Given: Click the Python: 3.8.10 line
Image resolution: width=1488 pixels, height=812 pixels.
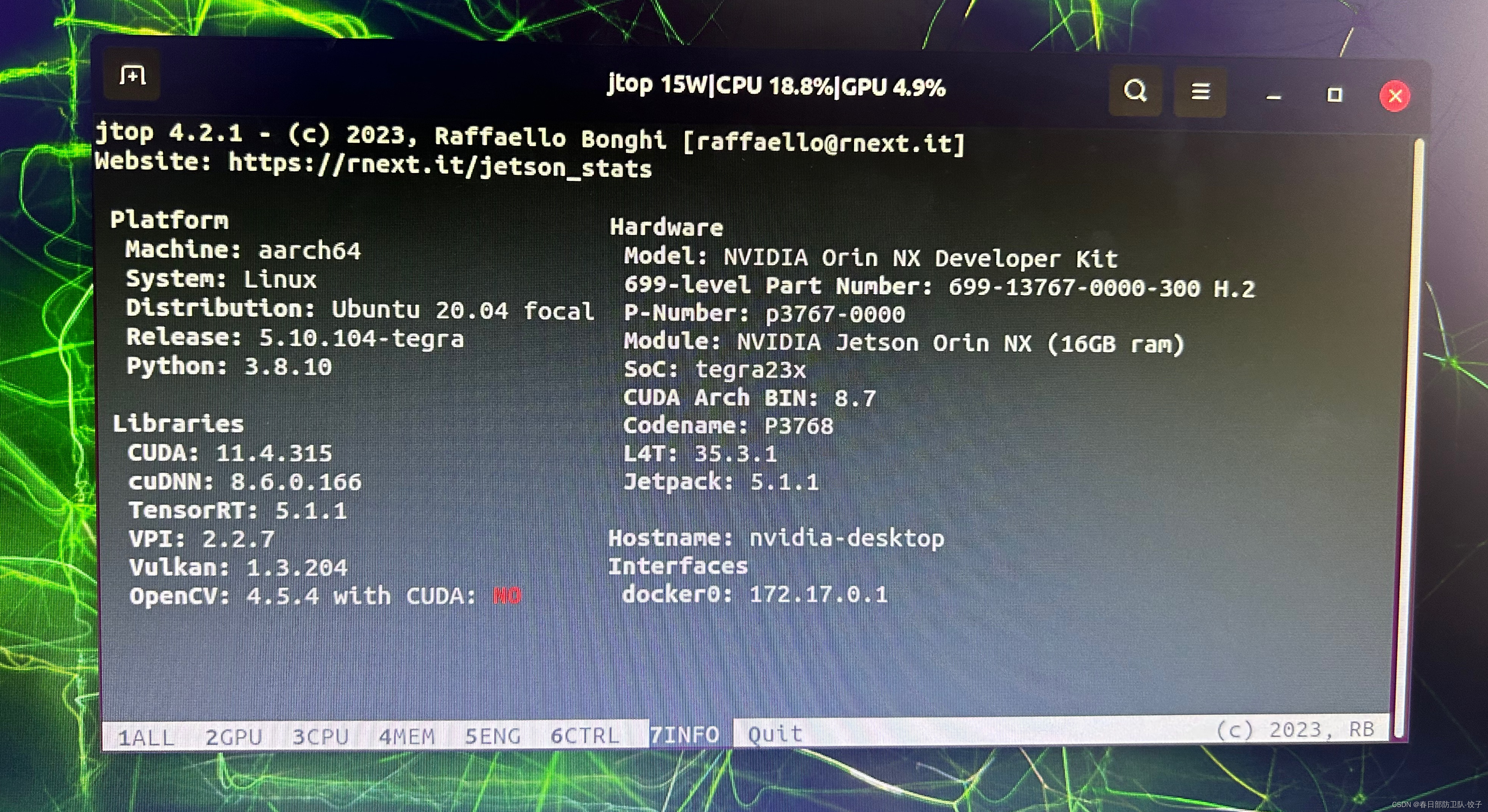Looking at the screenshot, I should click(x=230, y=367).
